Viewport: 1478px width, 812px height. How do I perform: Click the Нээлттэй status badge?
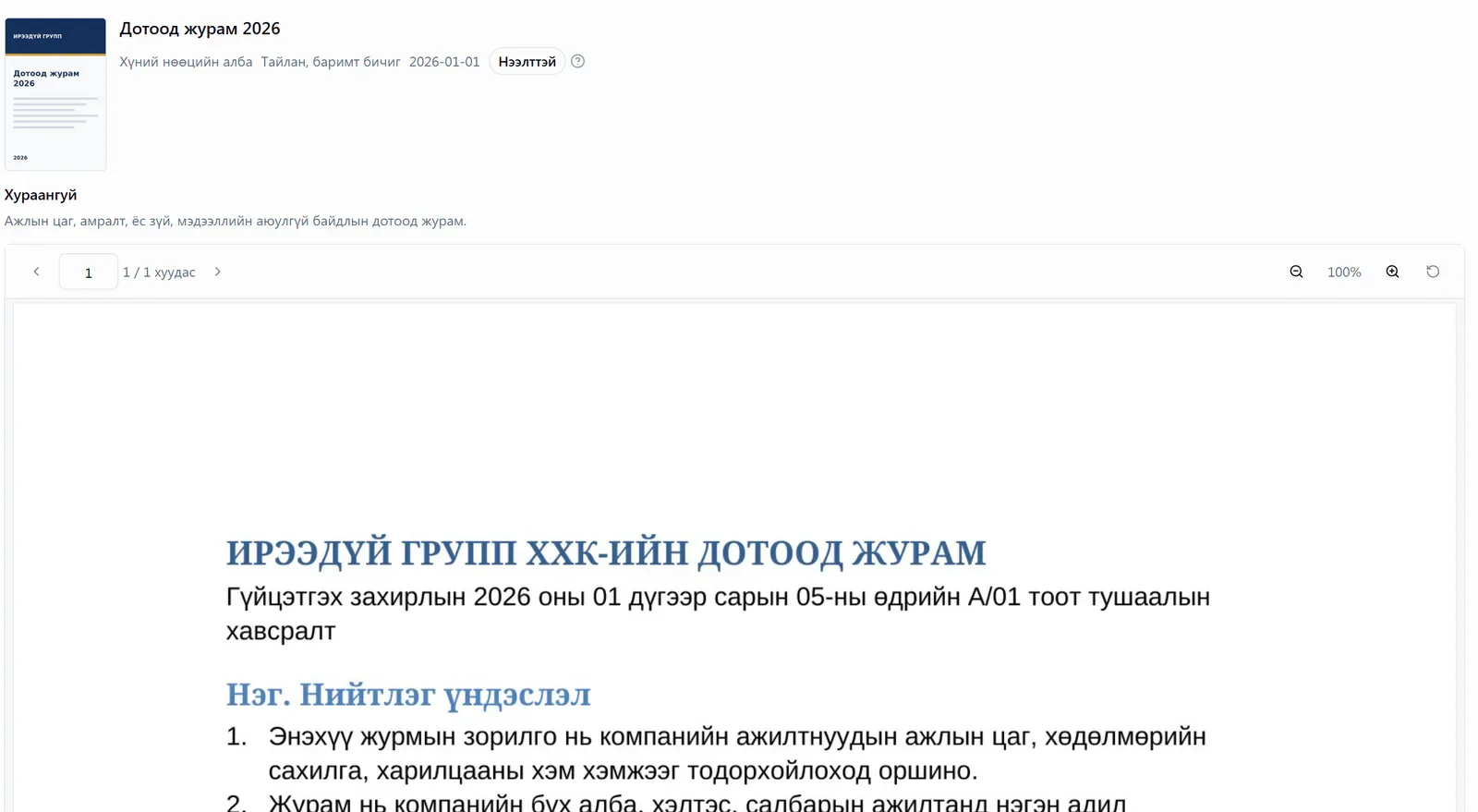(527, 61)
